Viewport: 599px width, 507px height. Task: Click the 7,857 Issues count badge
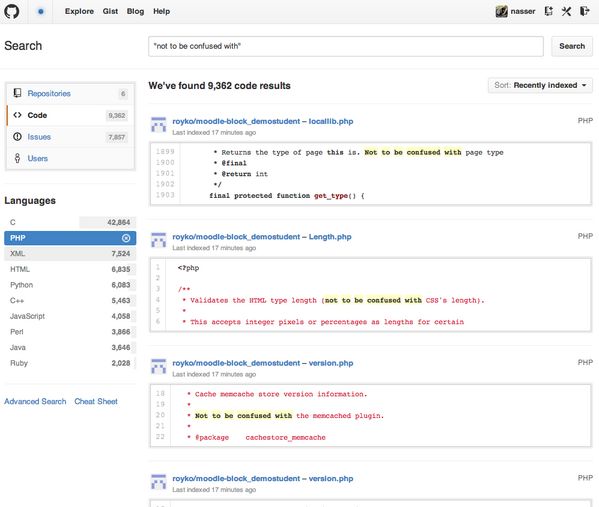click(117, 137)
